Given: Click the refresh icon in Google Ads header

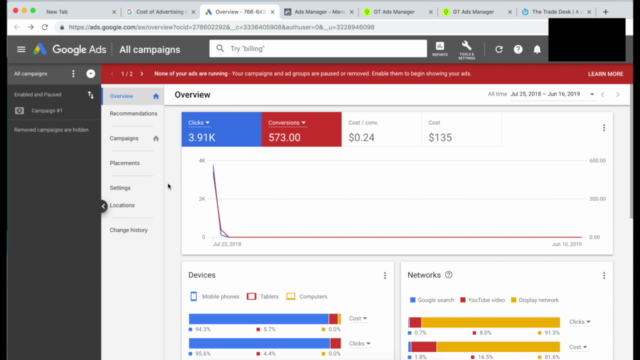Looking at the screenshot, I should [499, 49].
